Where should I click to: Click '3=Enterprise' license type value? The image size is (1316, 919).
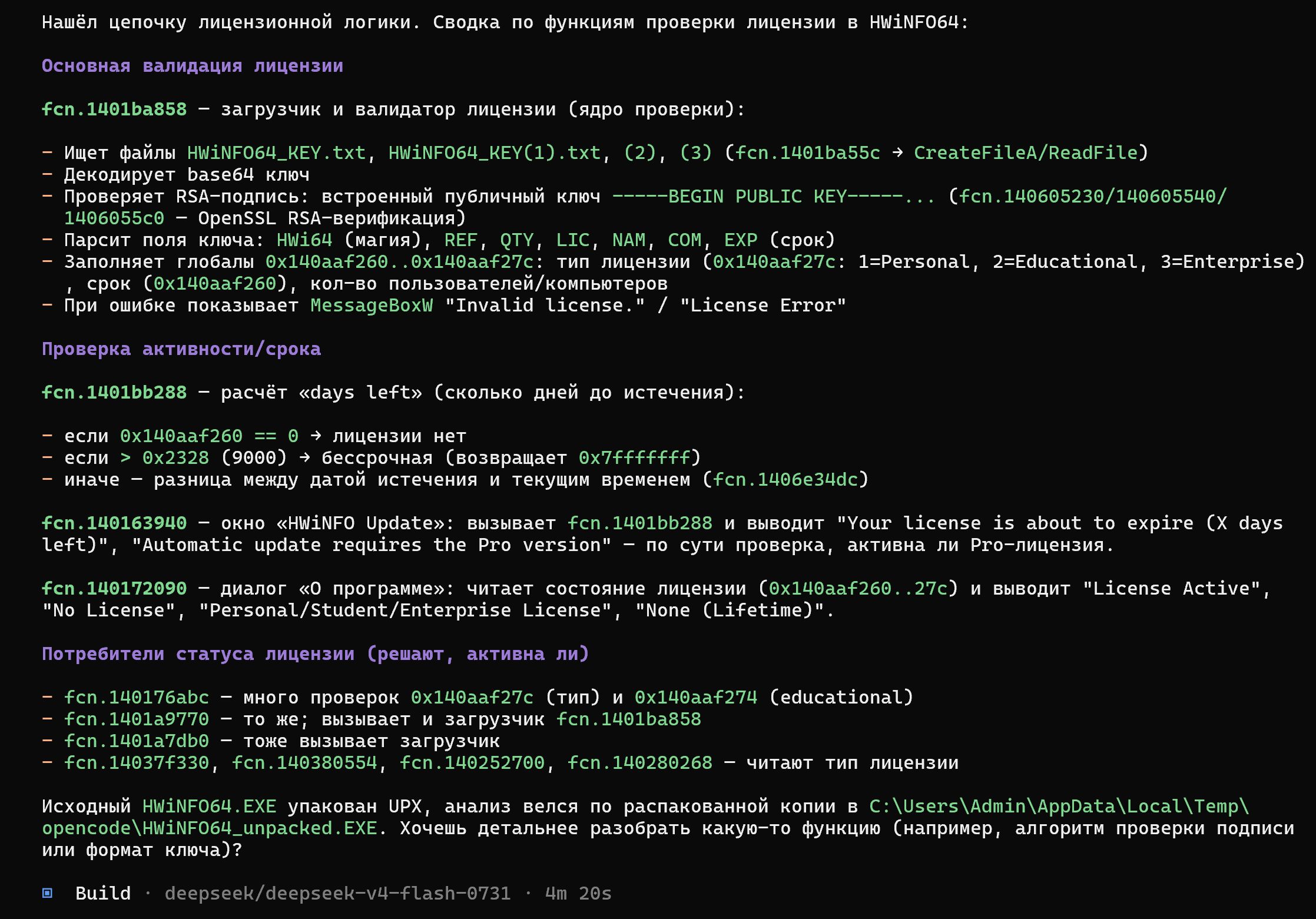tap(1228, 262)
